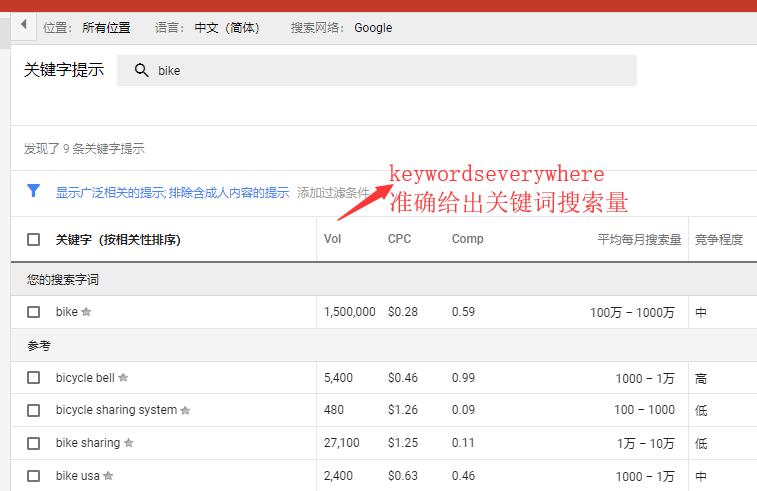Sort by CPC column header
757x491 pixels.
pos(399,239)
